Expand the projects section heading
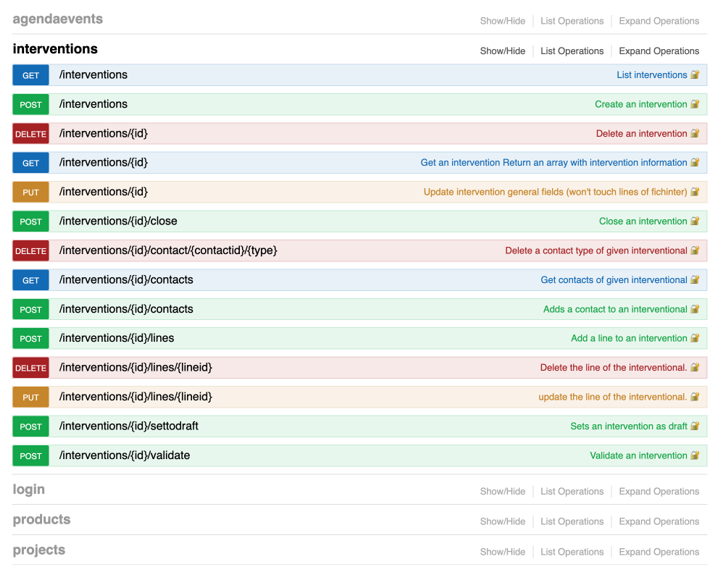Viewport: 717px width, 565px height. [x=38, y=550]
